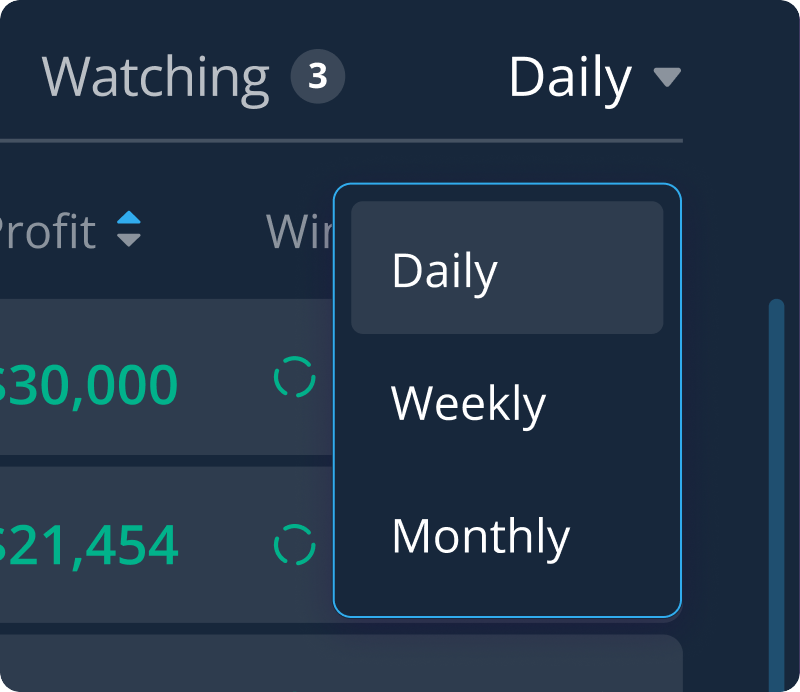The height and width of the screenshot is (692, 800).
Task: Click the Win column header
Action: (300, 231)
